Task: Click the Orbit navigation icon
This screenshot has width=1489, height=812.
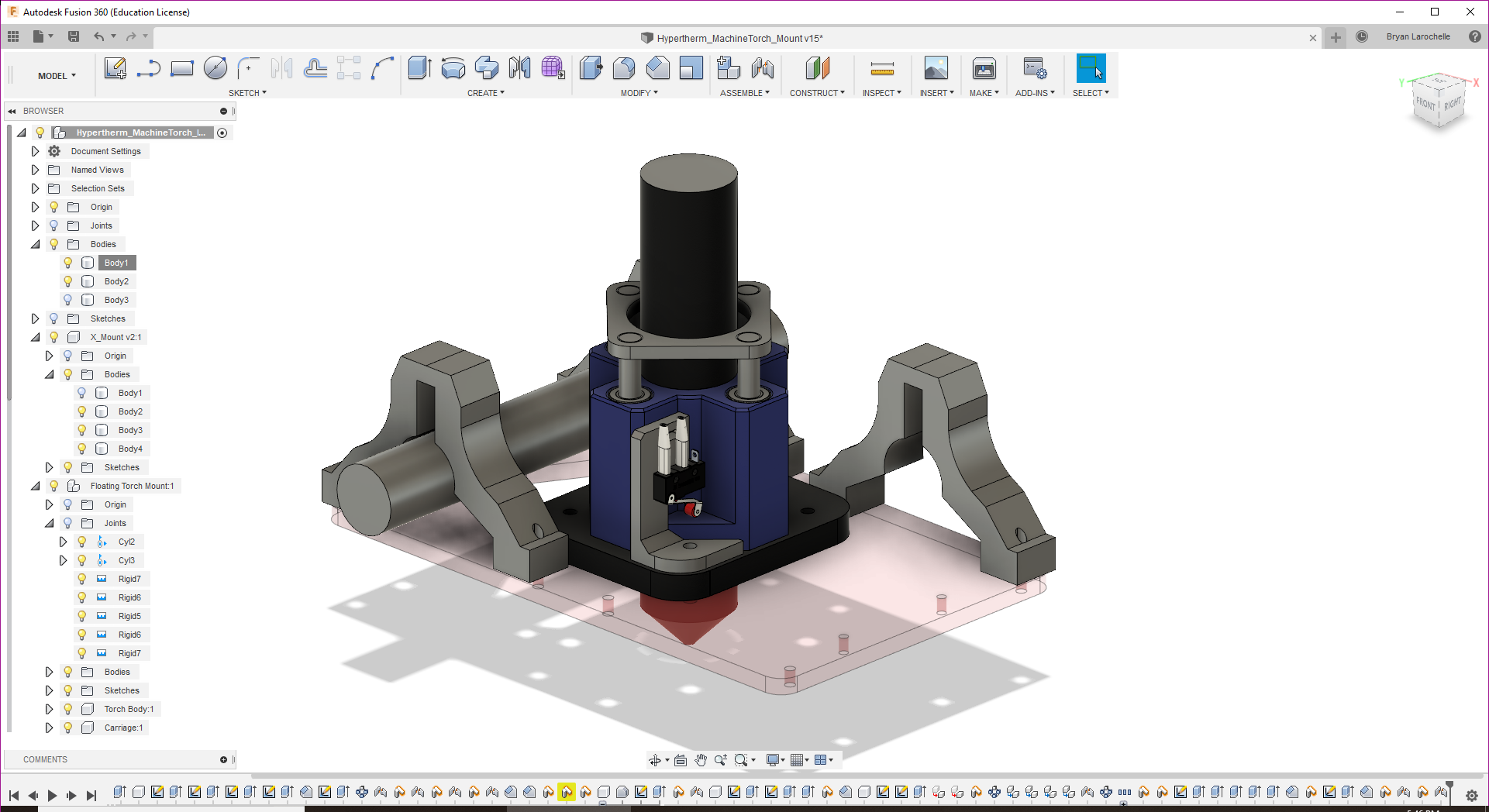Action: pos(655,760)
